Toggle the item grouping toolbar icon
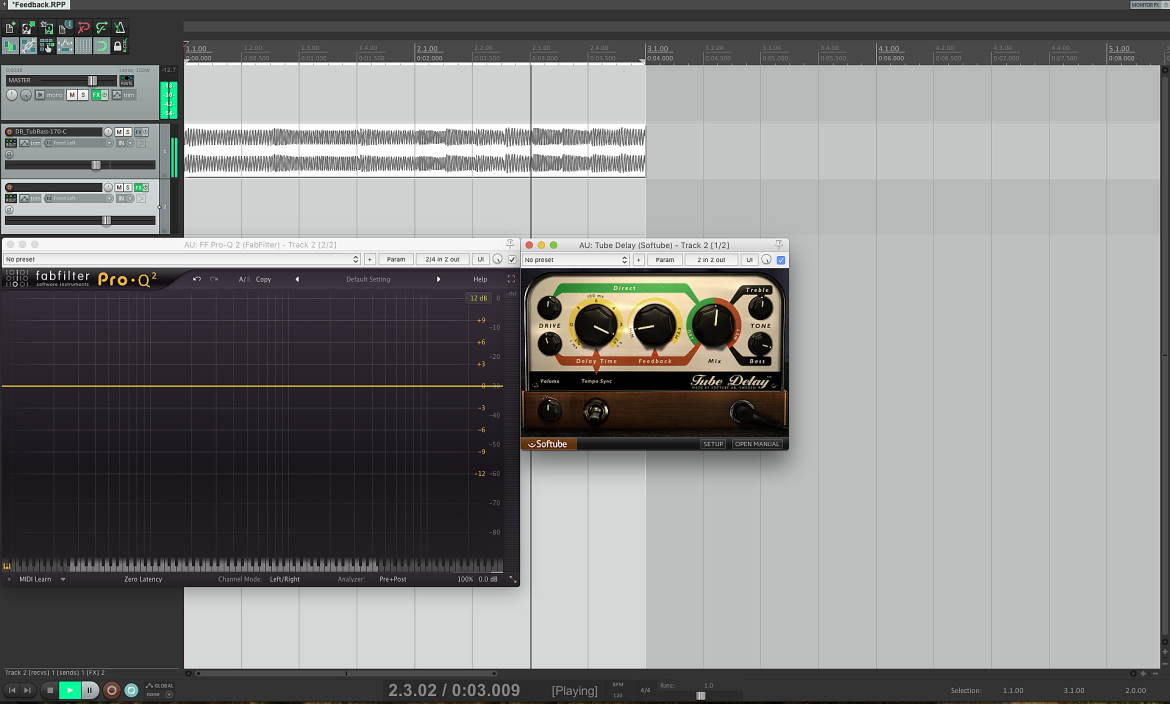Image resolution: width=1170 pixels, height=704 pixels. (x=28, y=46)
